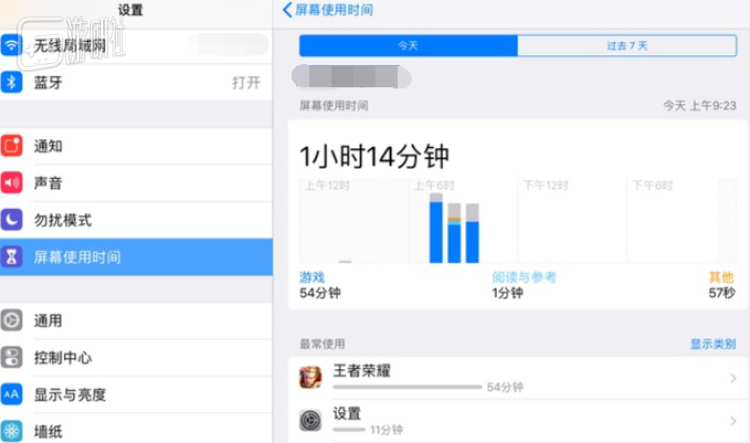Tap the Wallpaper flower icon
Screen dimensions: 750x443
(x=11, y=431)
